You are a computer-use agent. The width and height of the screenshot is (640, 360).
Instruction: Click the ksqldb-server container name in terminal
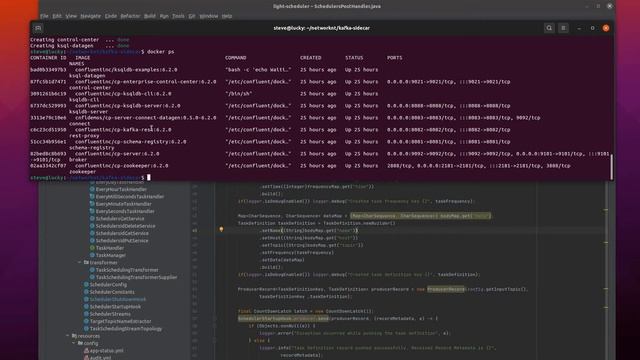pyautogui.click(x=89, y=112)
